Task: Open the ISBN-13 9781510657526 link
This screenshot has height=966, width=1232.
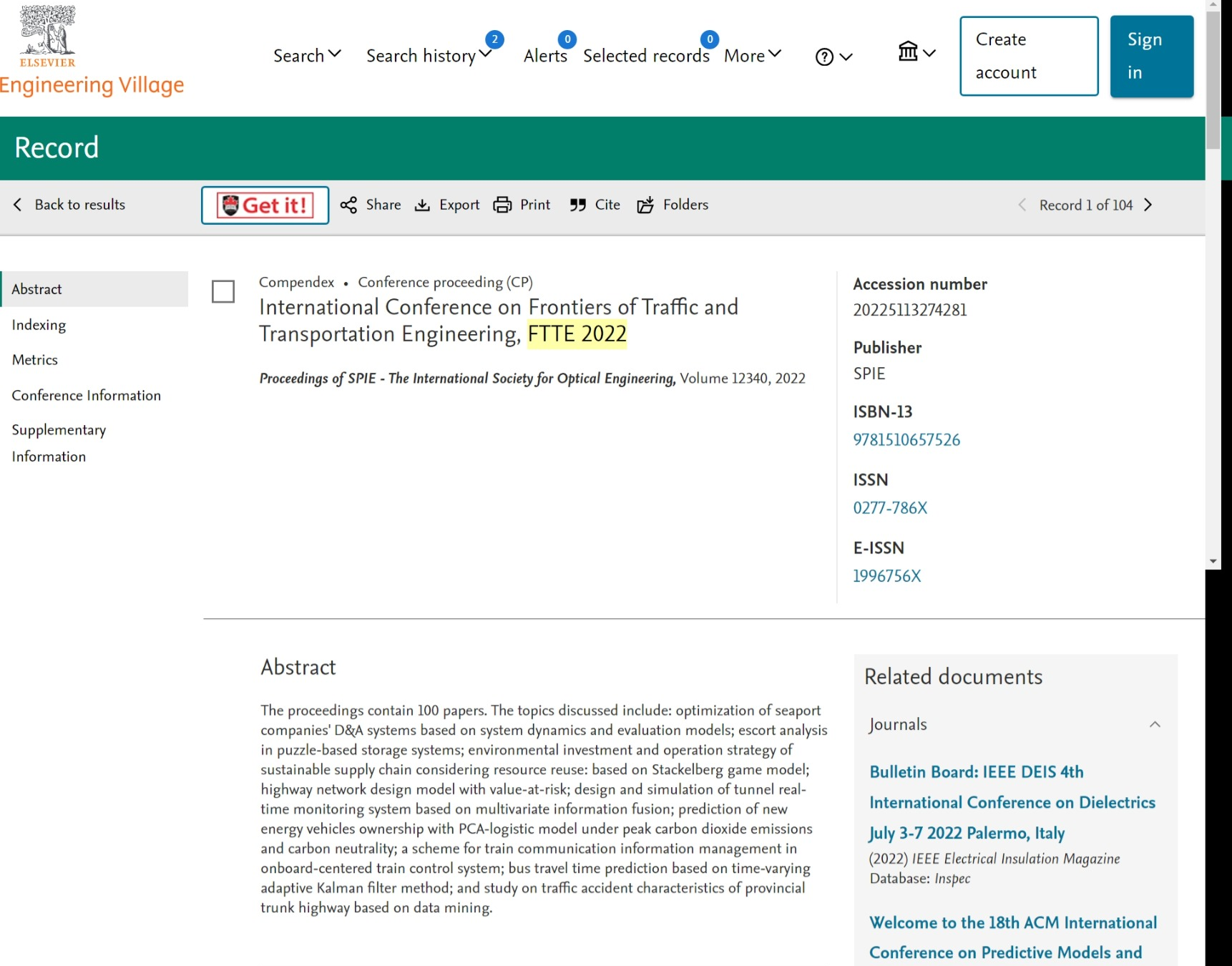Action: tap(906, 439)
